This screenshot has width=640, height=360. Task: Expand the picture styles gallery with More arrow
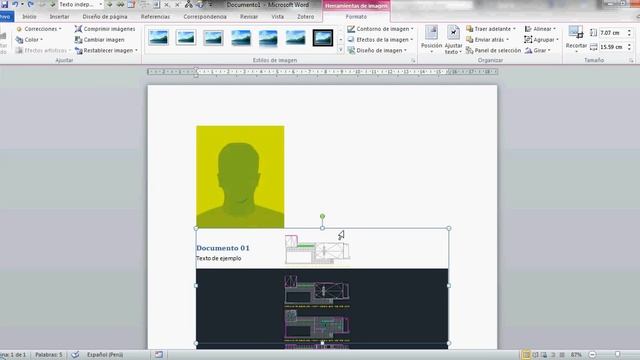(x=340, y=50)
